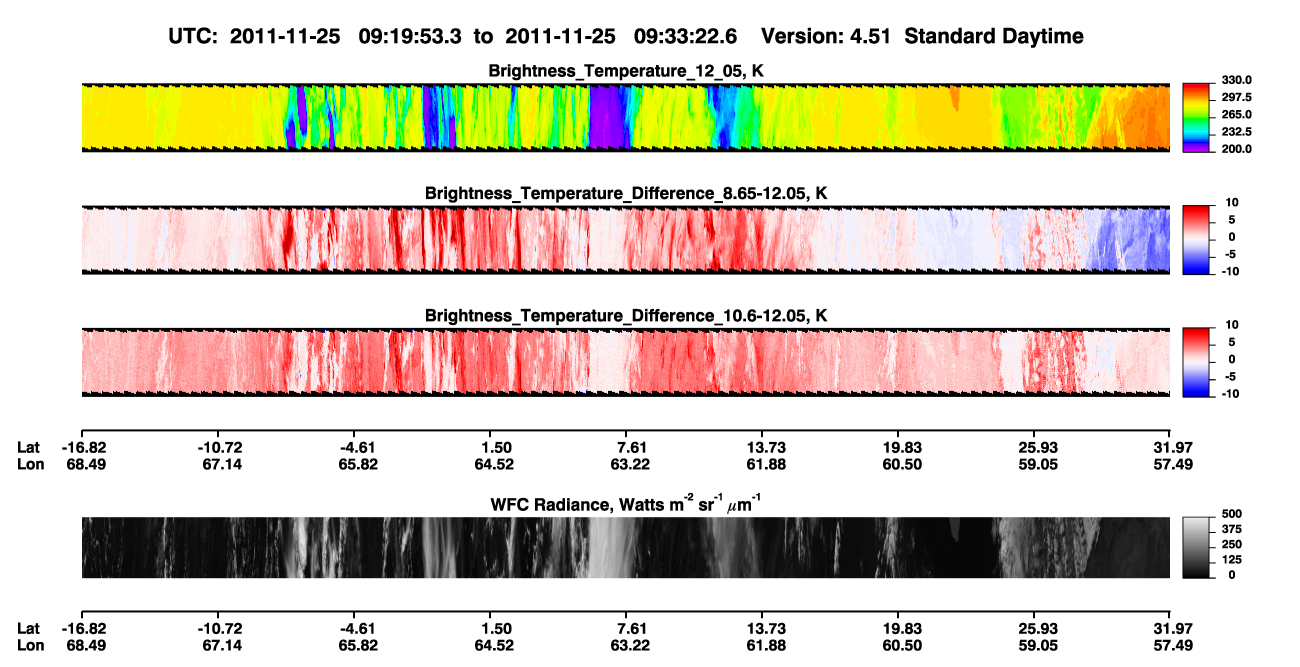1300x667 pixels.
Task: Click the upper axis longitude 68.49 label
Action: click(x=82, y=464)
